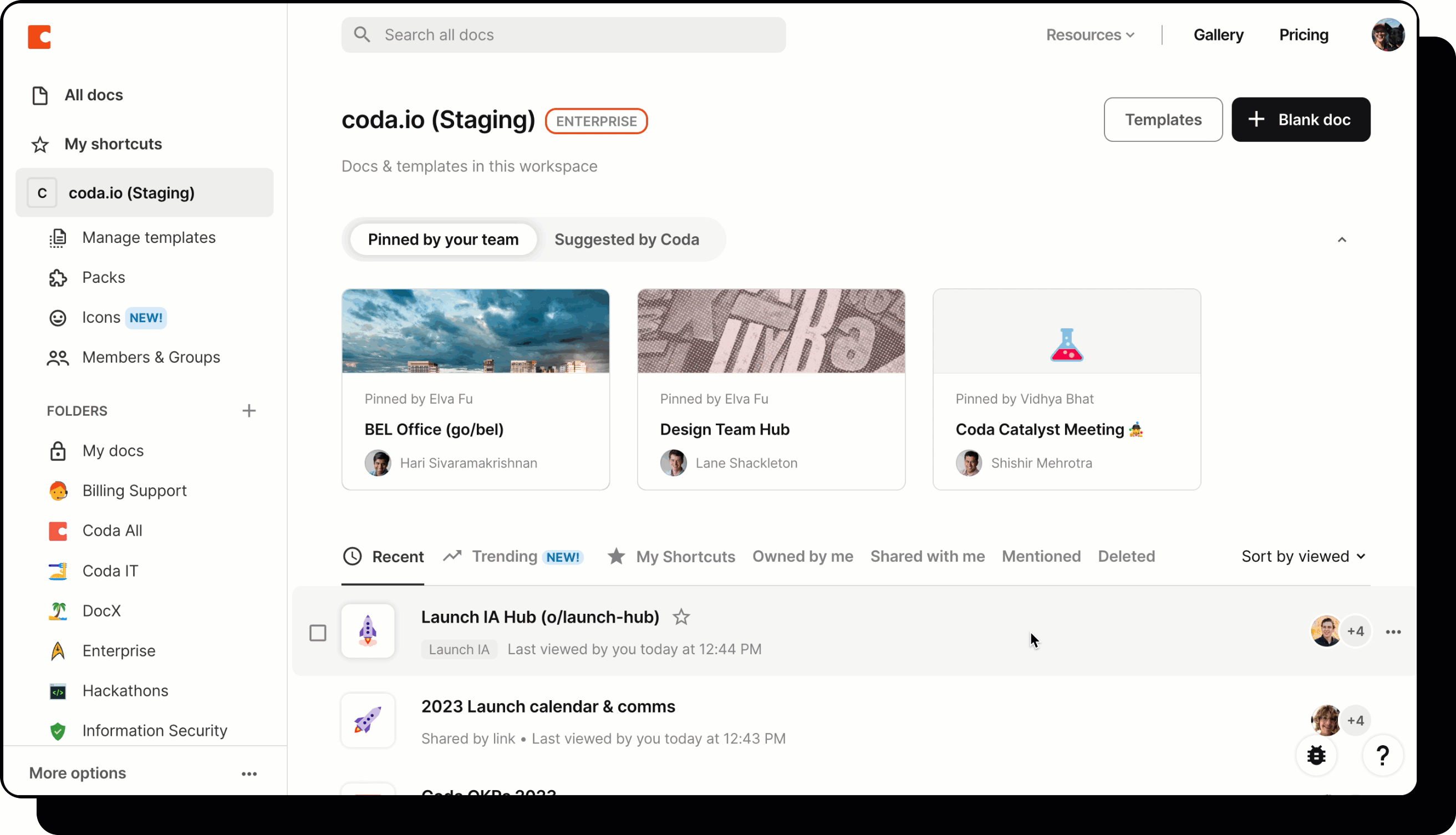Open Members & Groups

tap(151, 357)
